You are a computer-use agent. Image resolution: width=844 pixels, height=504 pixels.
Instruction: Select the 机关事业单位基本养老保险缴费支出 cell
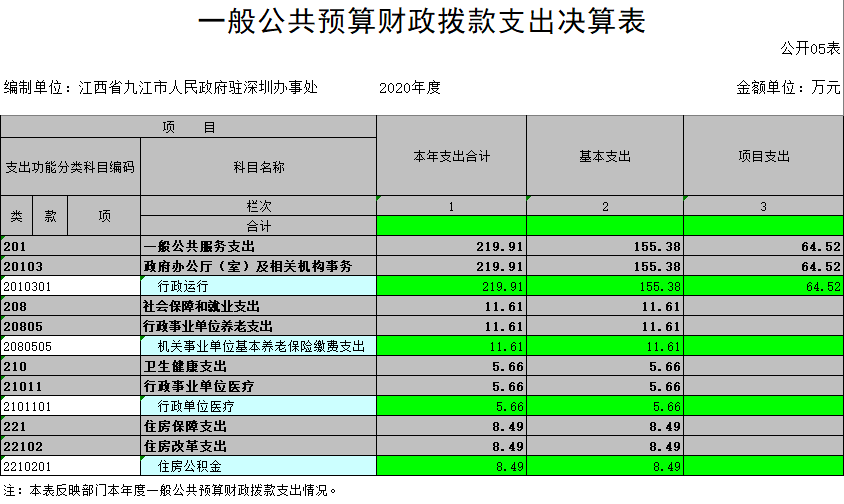[258, 346]
